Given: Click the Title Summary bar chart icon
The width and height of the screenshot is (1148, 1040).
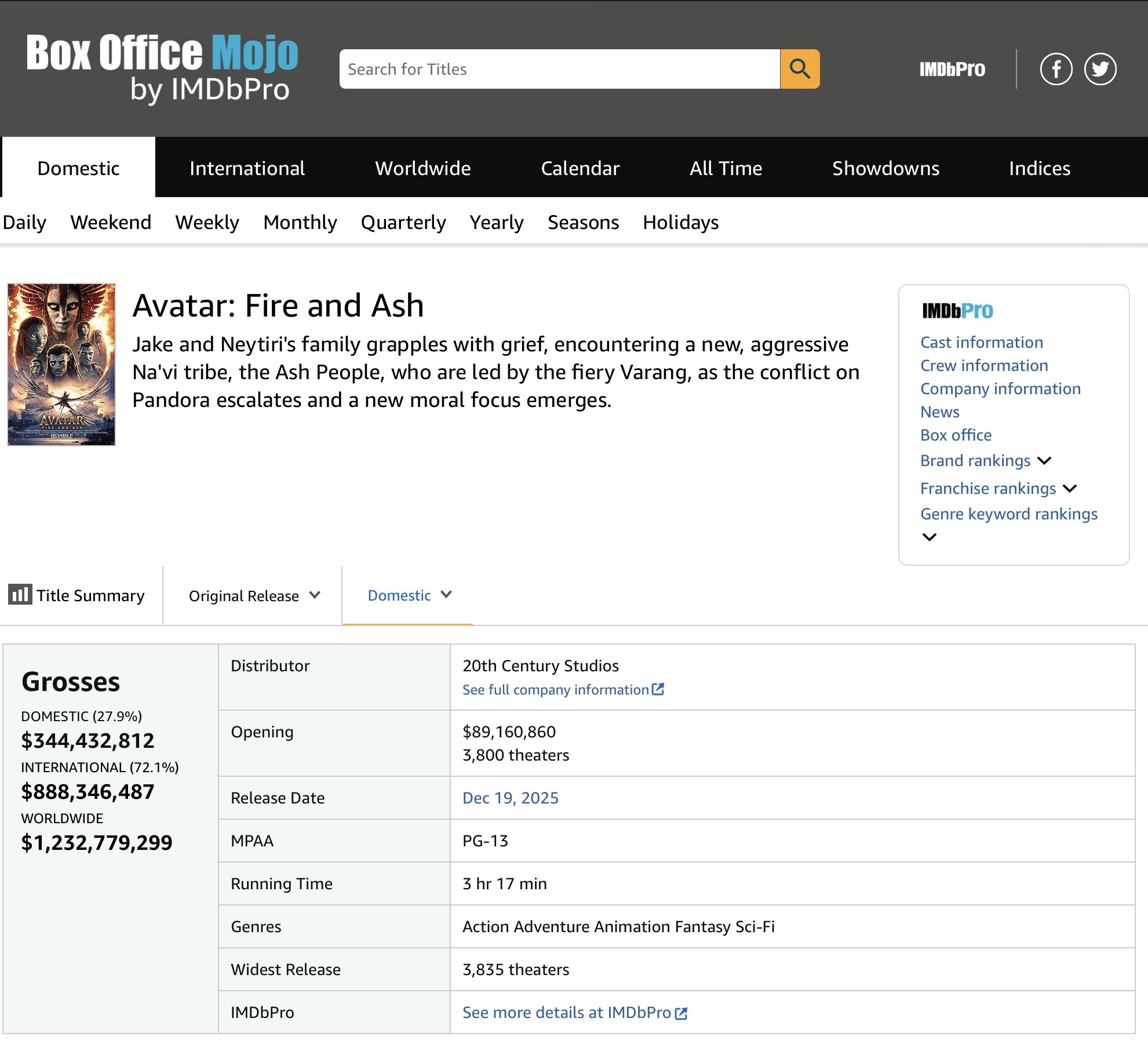Looking at the screenshot, I should coord(20,595).
